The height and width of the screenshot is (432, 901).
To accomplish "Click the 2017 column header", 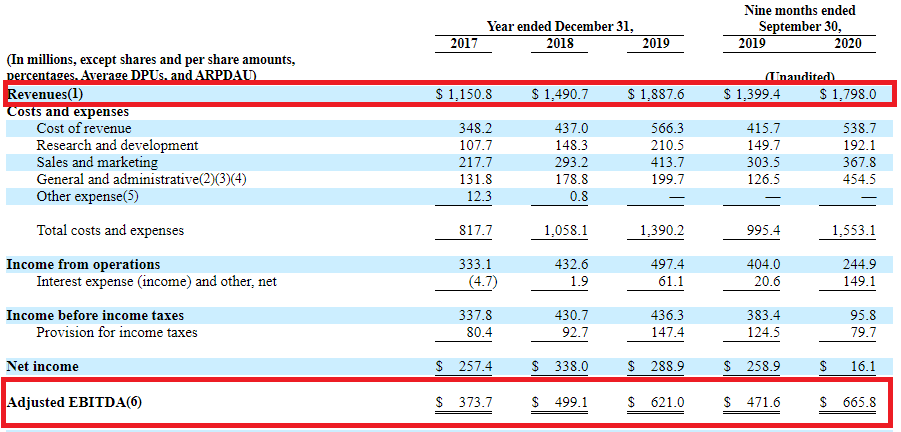I will pos(464,44).
